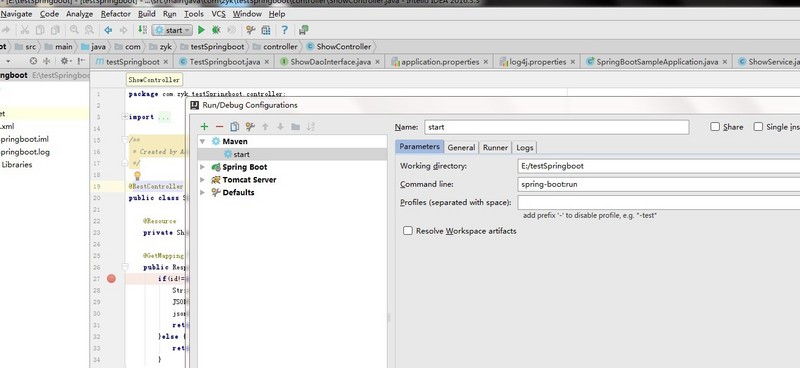Run the 'start' configuration with green play
This screenshot has height=368, width=800.
pyautogui.click(x=202, y=30)
